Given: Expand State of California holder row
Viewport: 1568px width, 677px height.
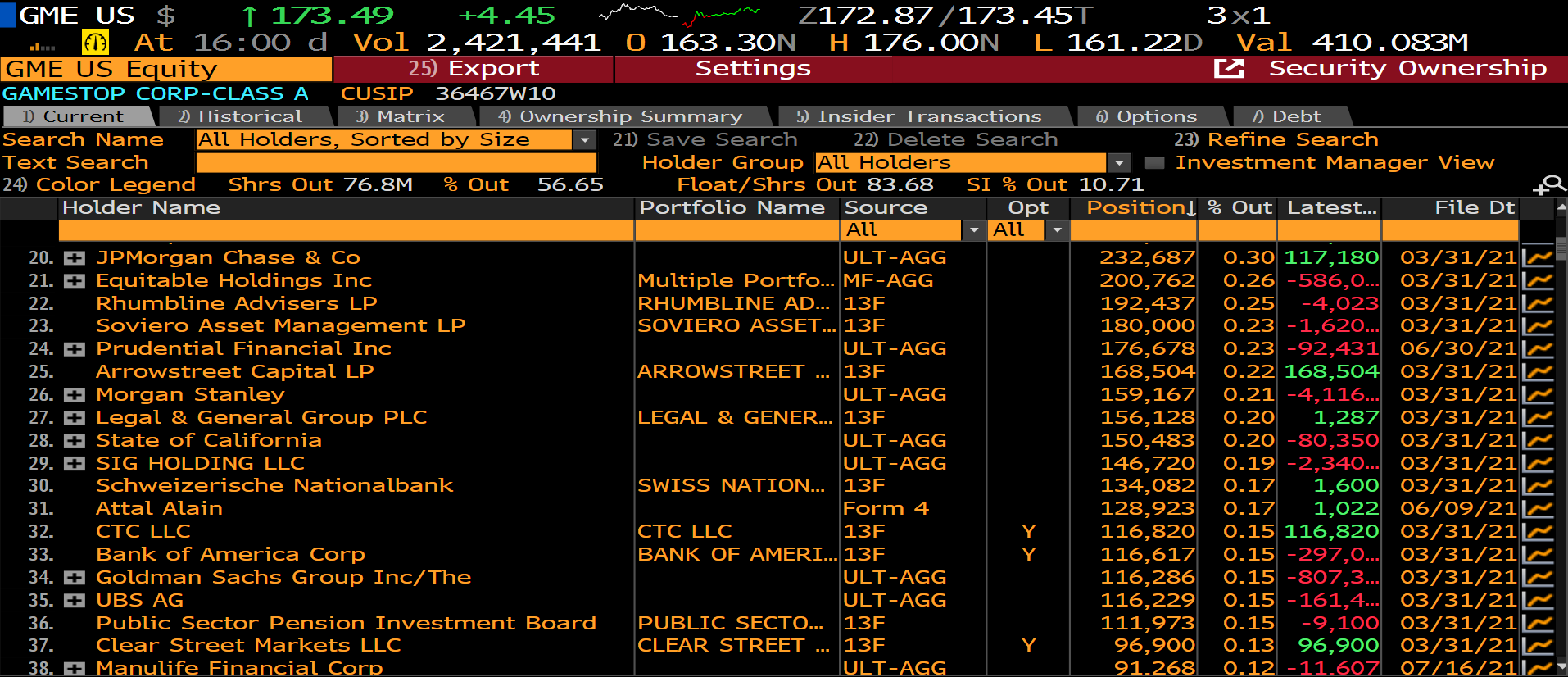Looking at the screenshot, I should point(75,441).
